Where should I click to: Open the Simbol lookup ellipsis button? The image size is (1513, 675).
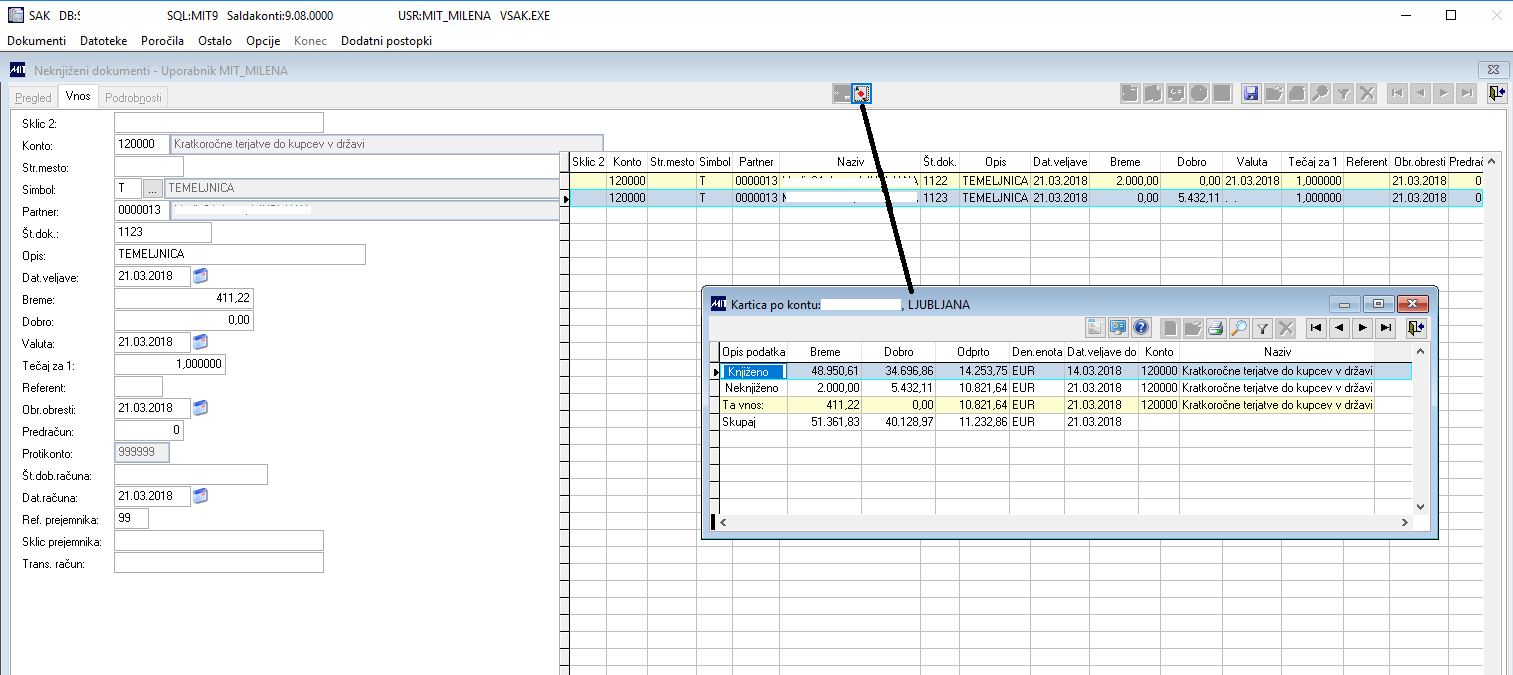coord(152,188)
